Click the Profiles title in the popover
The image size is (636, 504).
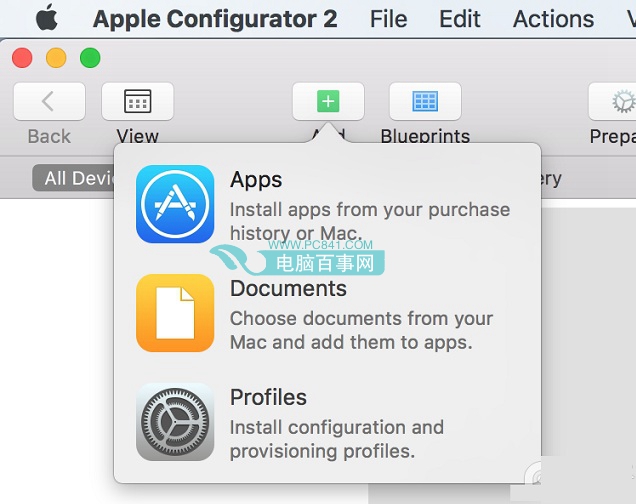coord(268,398)
